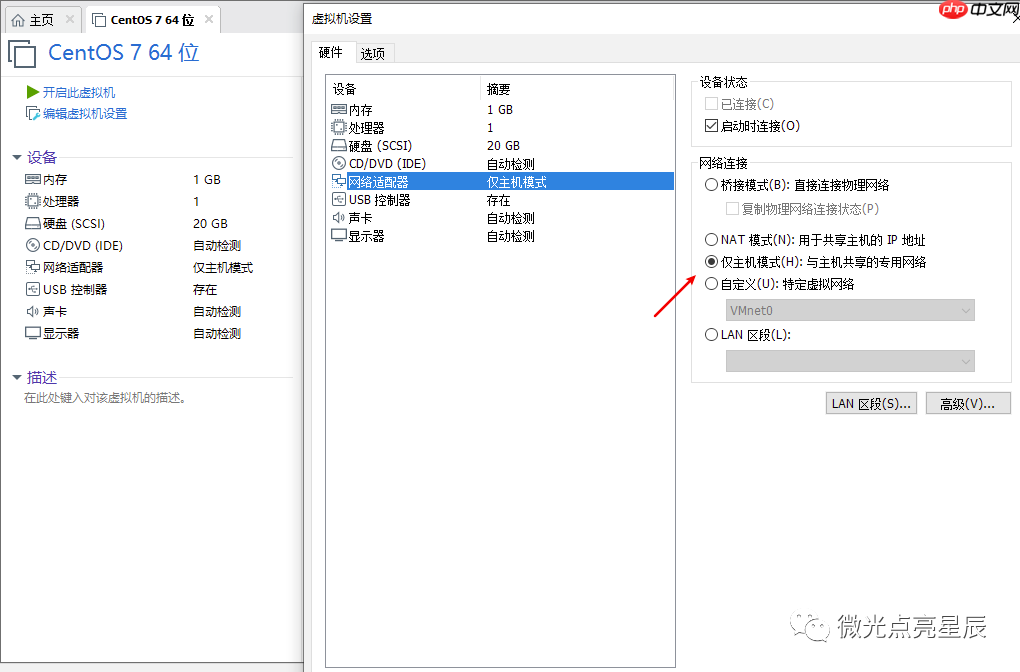Click the green play icon for 开启此虚拟机

[33, 92]
